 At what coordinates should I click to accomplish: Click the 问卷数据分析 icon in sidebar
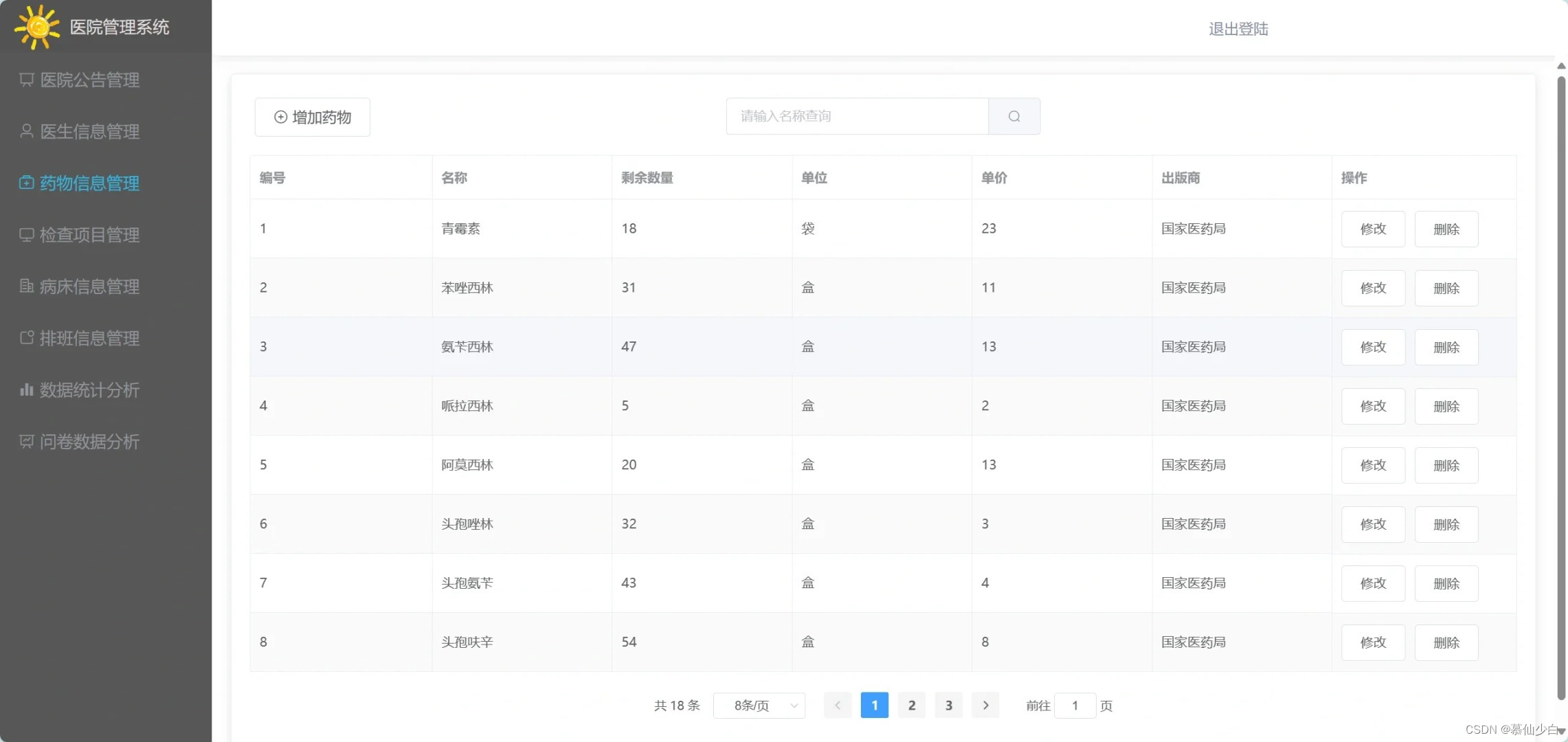(27, 441)
